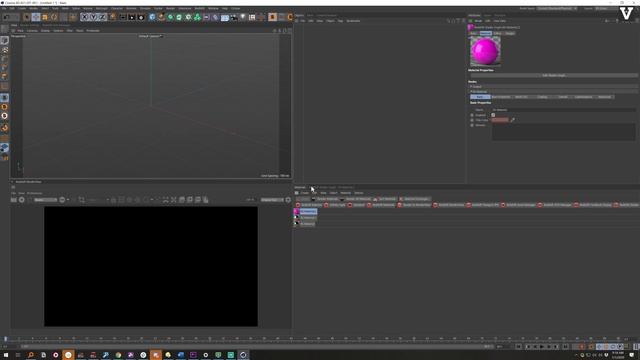
Task: Toggle Autokeying button in timeline
Action: pos(591,347)
